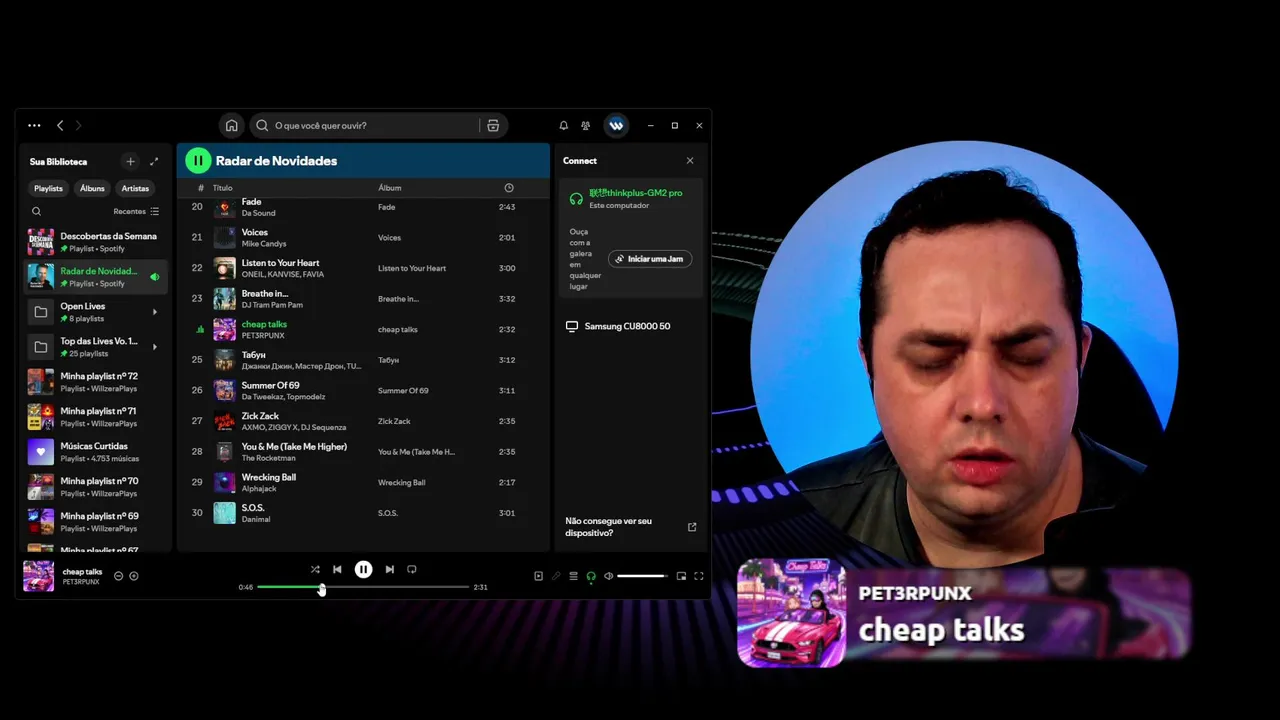The image size is (1280, 720).
Task: Hide the track with the minus circle icon
Action: coord(118,576)
